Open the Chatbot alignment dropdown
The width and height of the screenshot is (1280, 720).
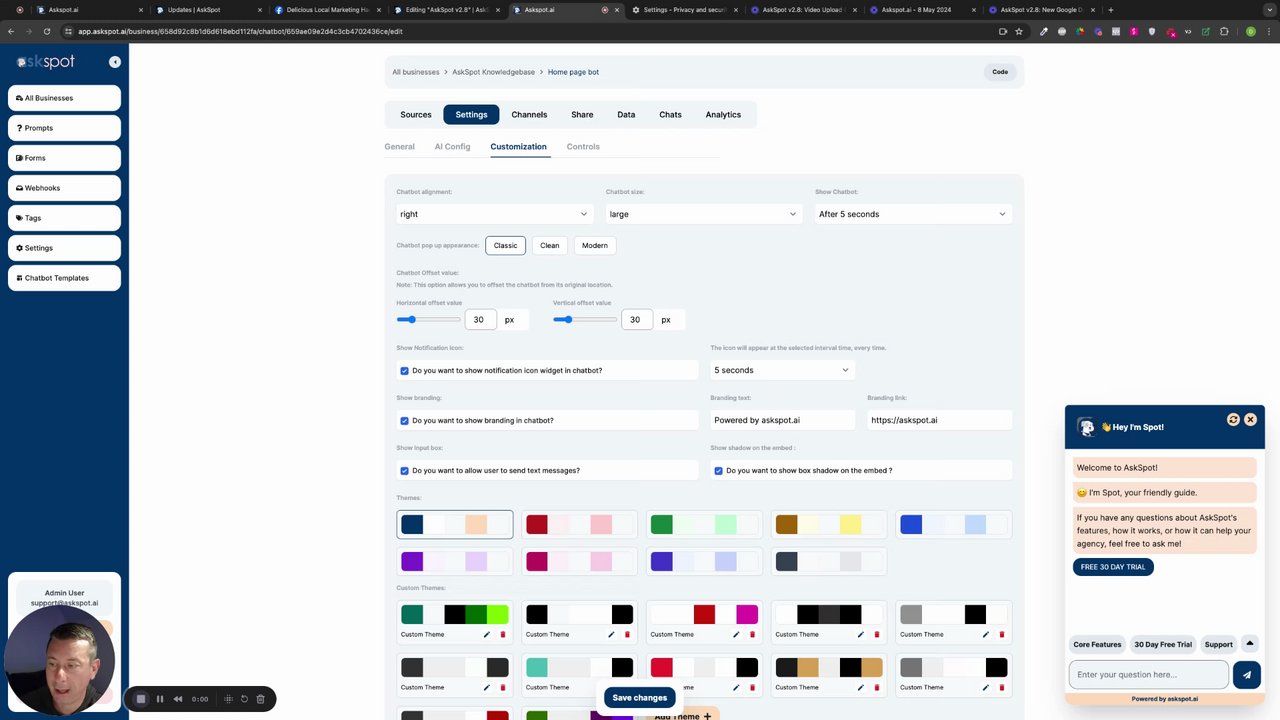[x=494, y=214]
